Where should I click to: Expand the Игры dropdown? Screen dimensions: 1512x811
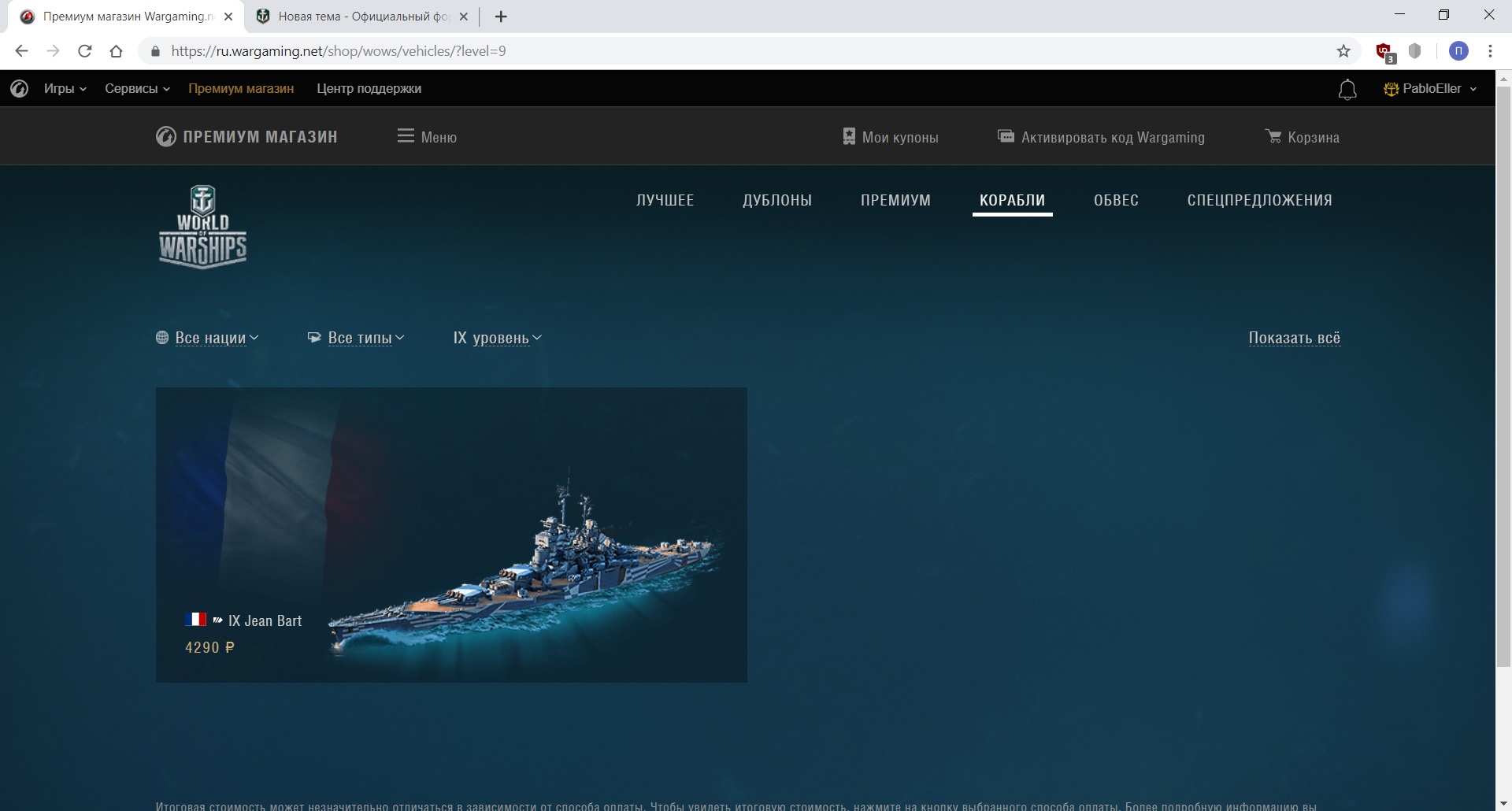(x=65, y=89)
